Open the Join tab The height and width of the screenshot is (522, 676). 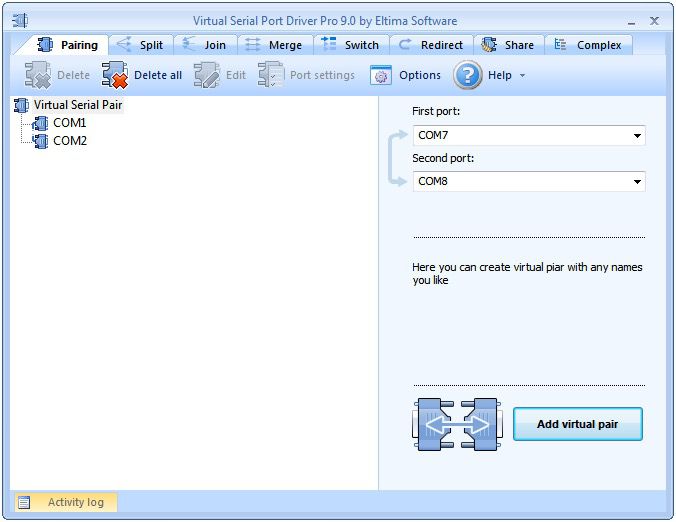(206, 45)
